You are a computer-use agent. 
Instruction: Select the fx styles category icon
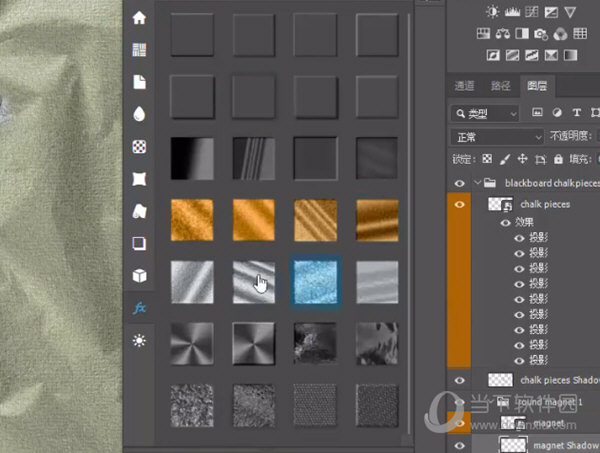tap(139, 309)
